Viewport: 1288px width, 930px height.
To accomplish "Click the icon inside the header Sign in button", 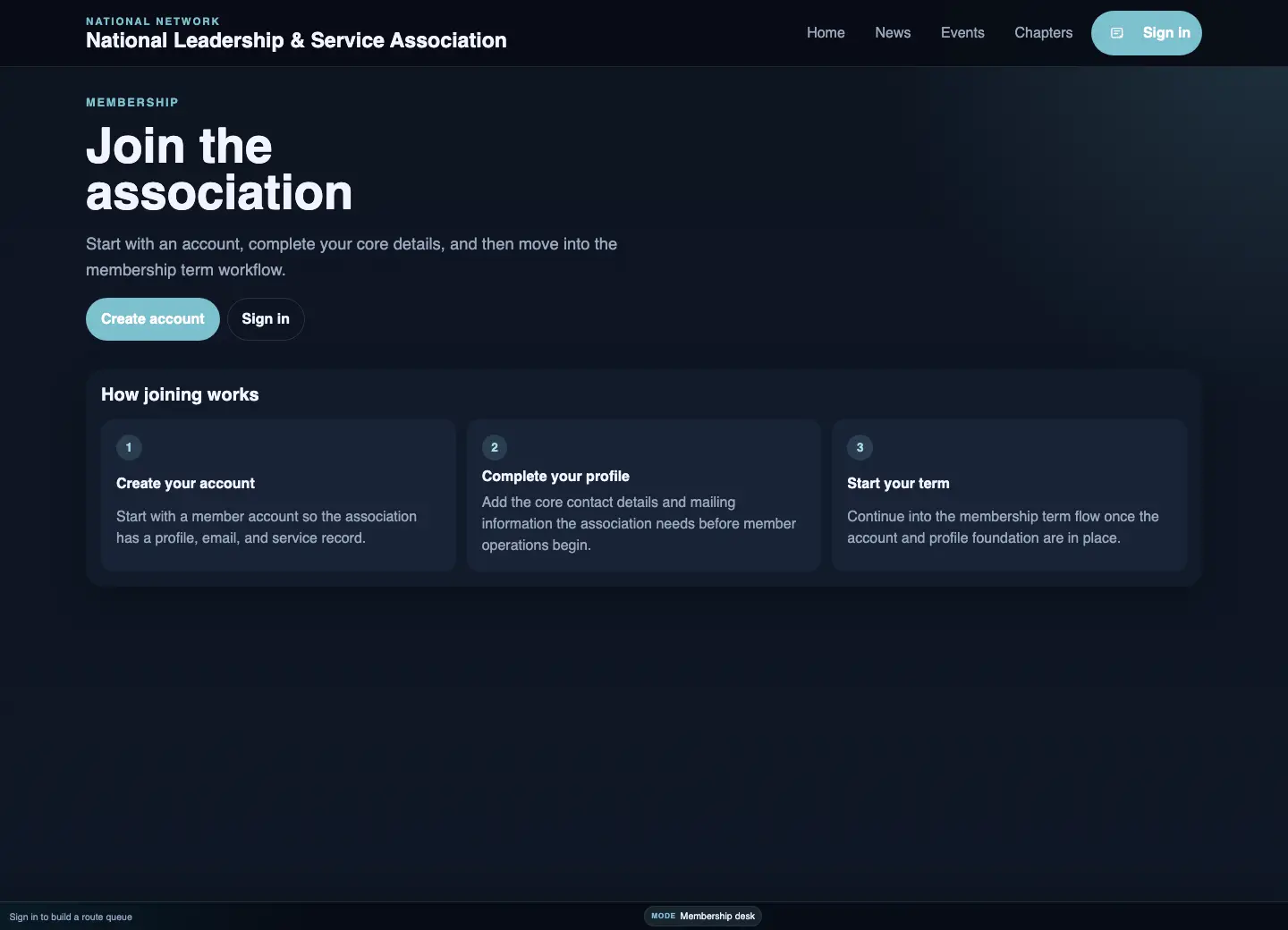I will 1116,33.
